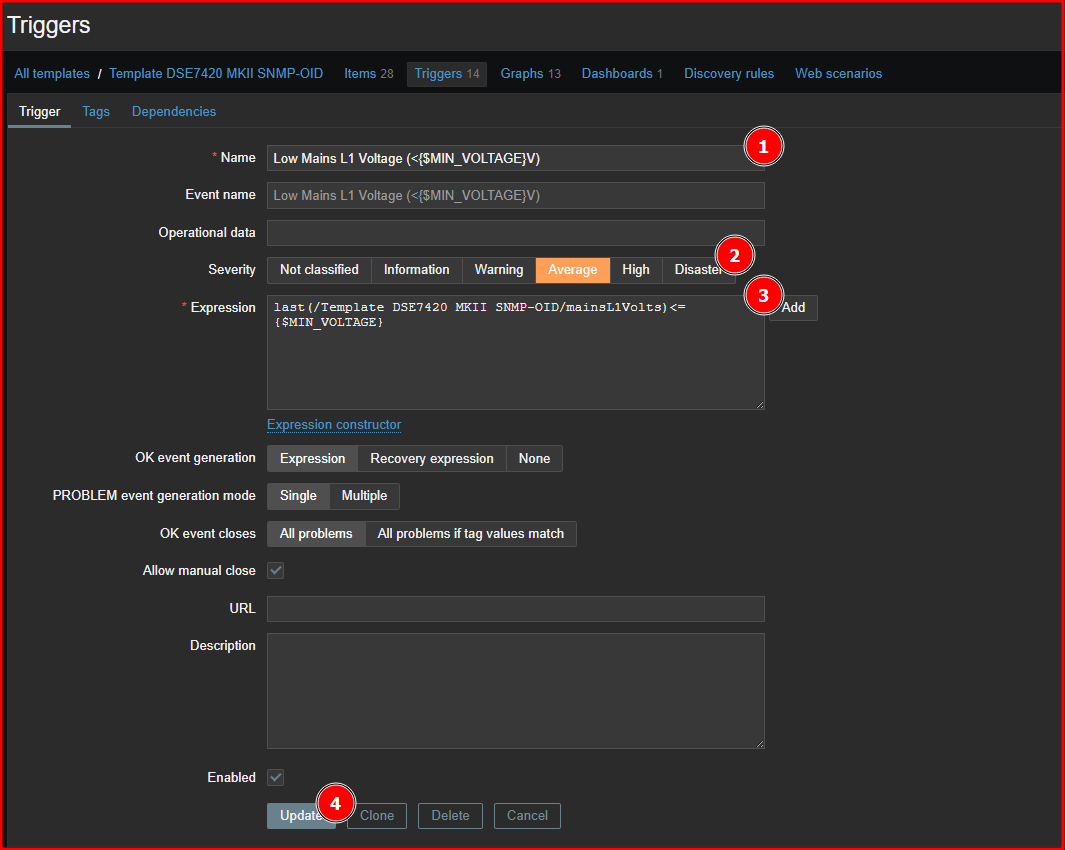The height and width of the screenshot is (850, 1065).
Task: Open the All templates breadcrumb link
Action: 52,73
